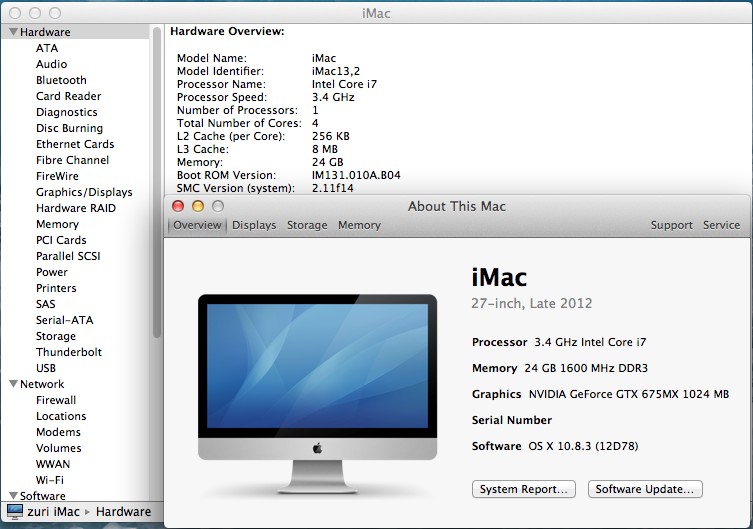Switch to the Overview tab
Viewport: 753px width, 529px height.
point(197,225)
